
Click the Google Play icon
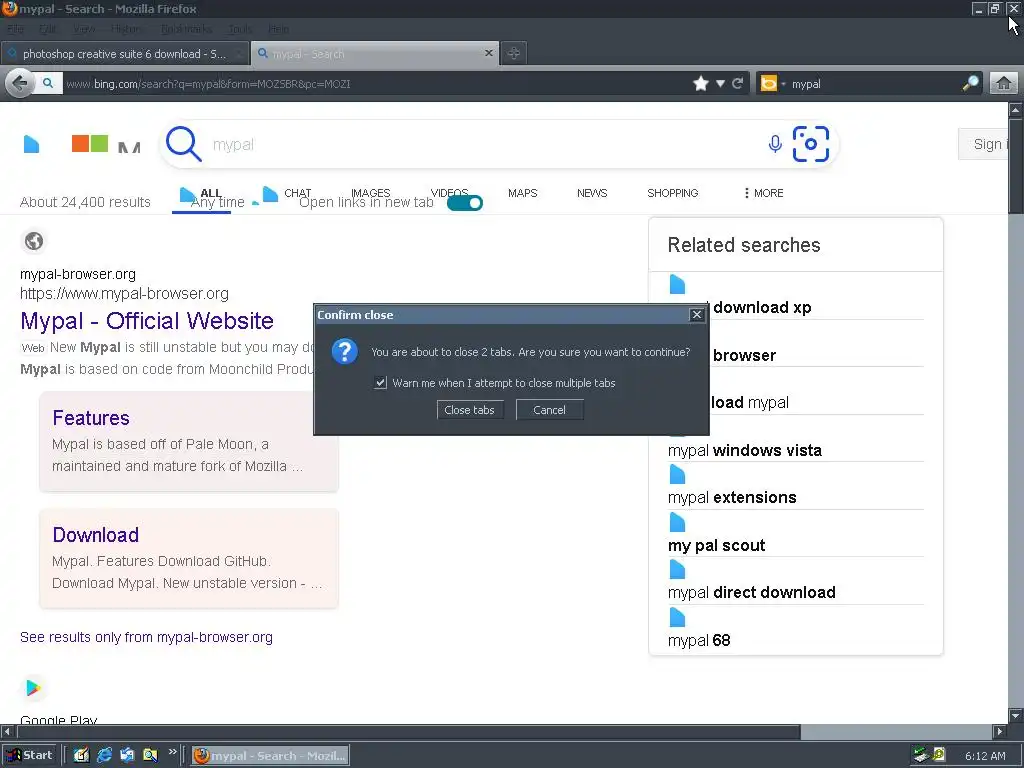coord(33,688)
